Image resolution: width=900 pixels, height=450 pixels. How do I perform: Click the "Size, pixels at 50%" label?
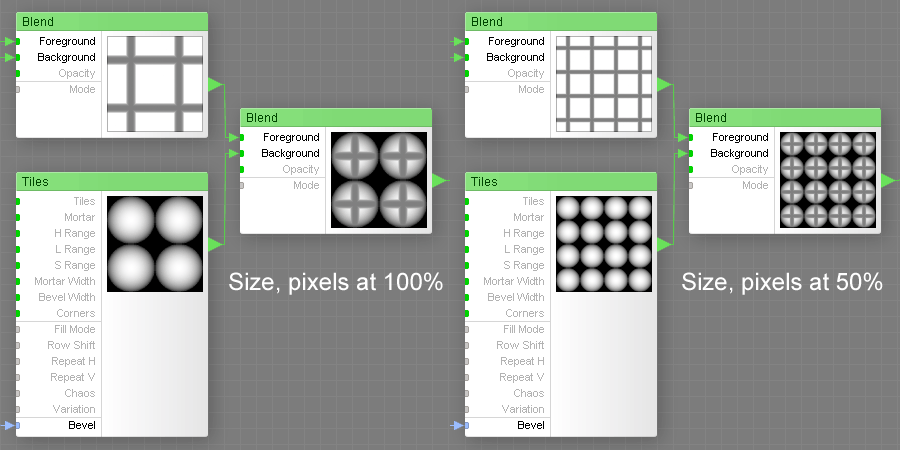tap(782, 282)
